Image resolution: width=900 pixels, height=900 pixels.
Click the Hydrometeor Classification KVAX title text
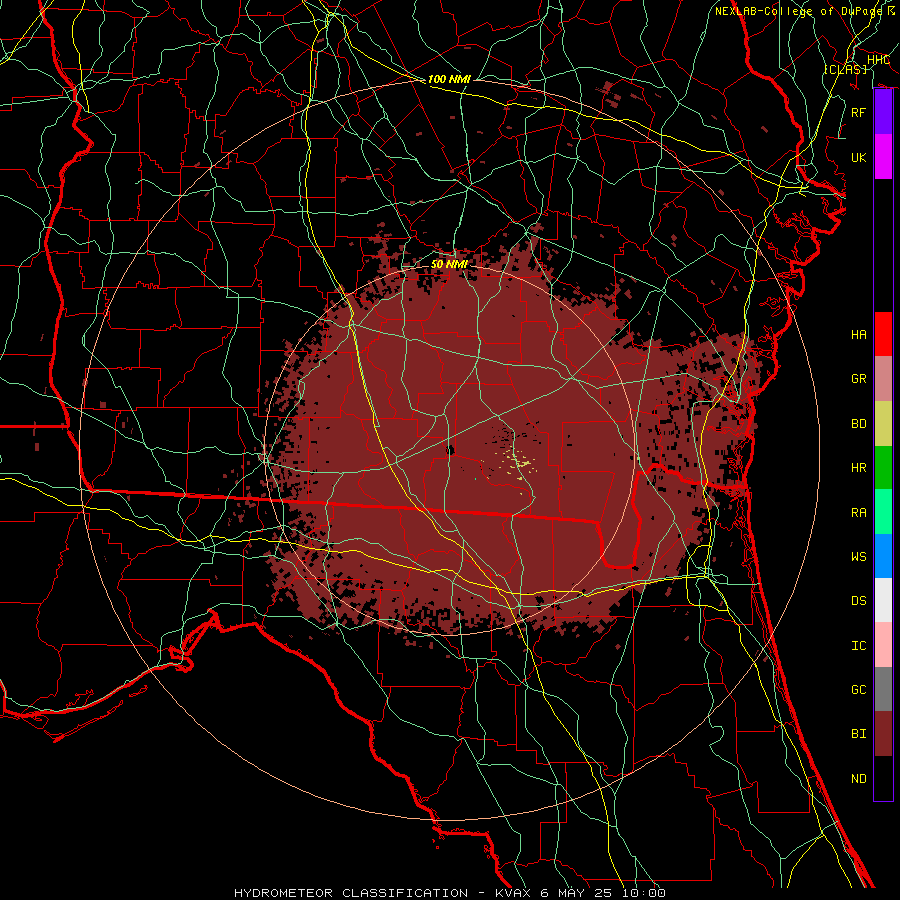point(449,893)
